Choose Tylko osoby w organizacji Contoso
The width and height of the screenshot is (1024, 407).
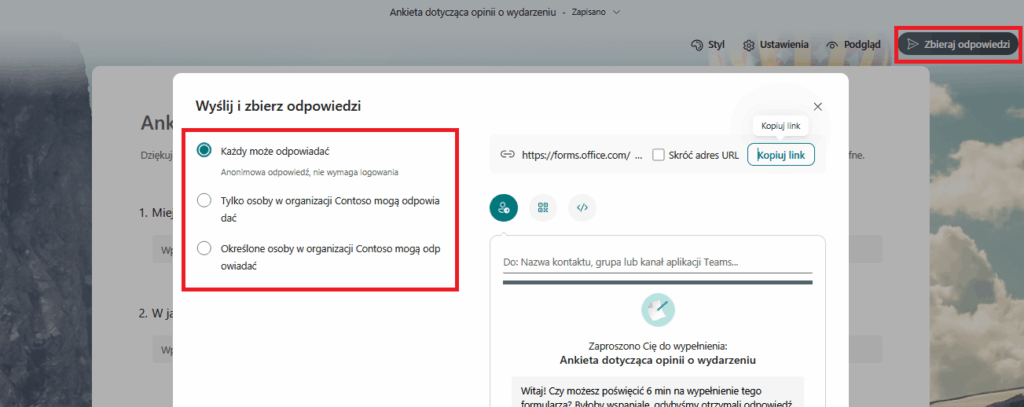[x=205, y=200]
